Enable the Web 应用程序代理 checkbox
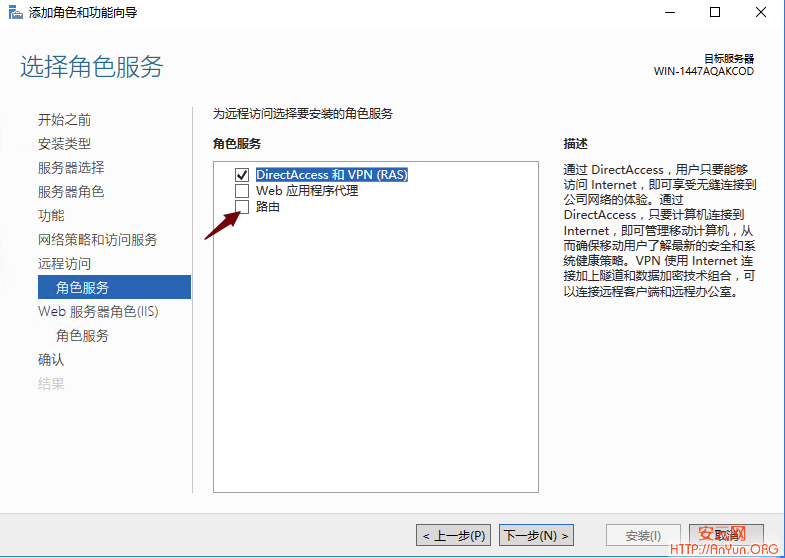Screen dimensions: 785x558 pos(241,191)
